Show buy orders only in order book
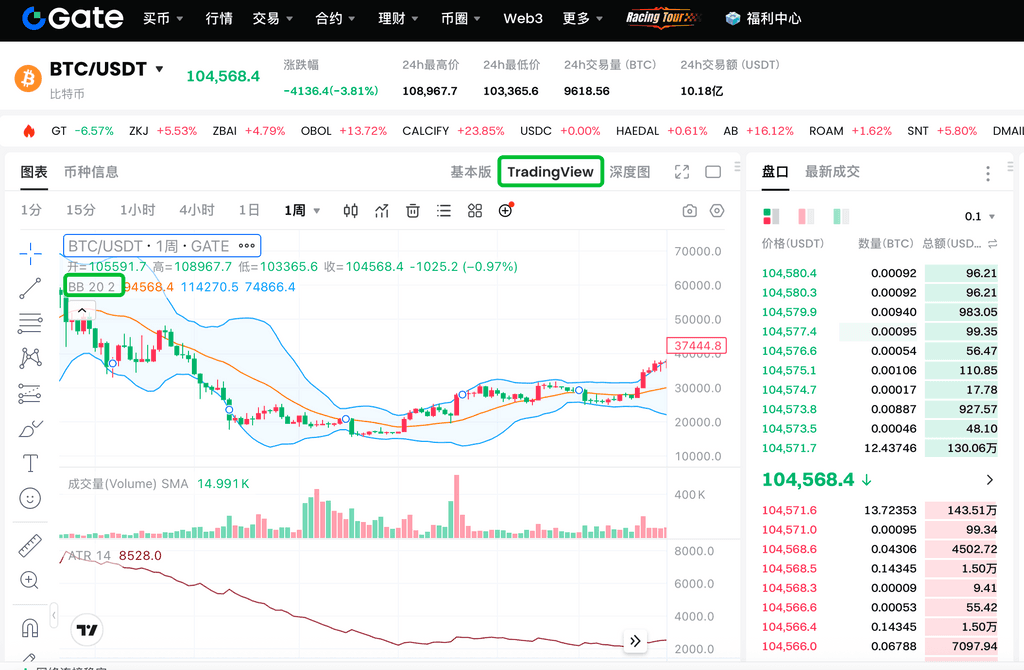The image size is (1024, 670). click(841, 216)
